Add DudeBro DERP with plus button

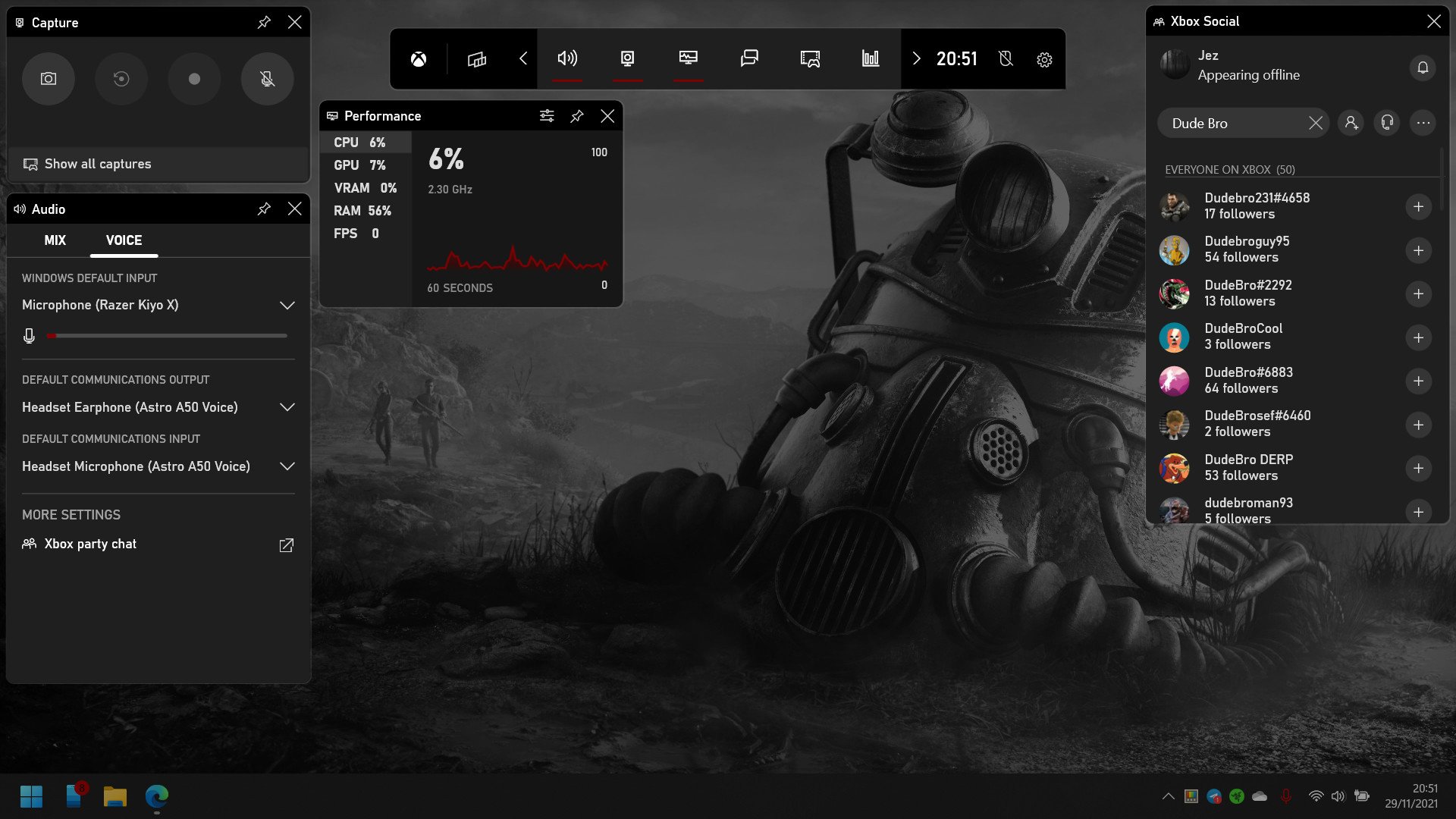pyautogui.click(x=1418, y=469)
